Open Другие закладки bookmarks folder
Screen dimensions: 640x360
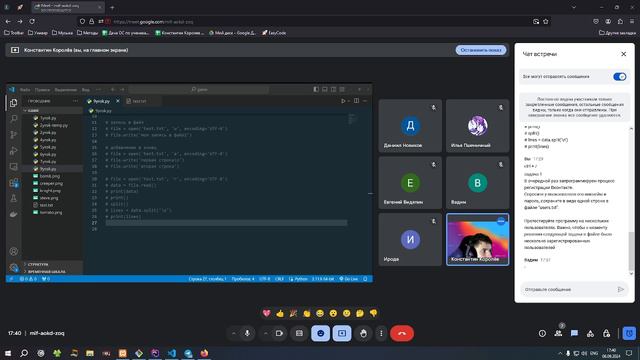click(617, 33)
